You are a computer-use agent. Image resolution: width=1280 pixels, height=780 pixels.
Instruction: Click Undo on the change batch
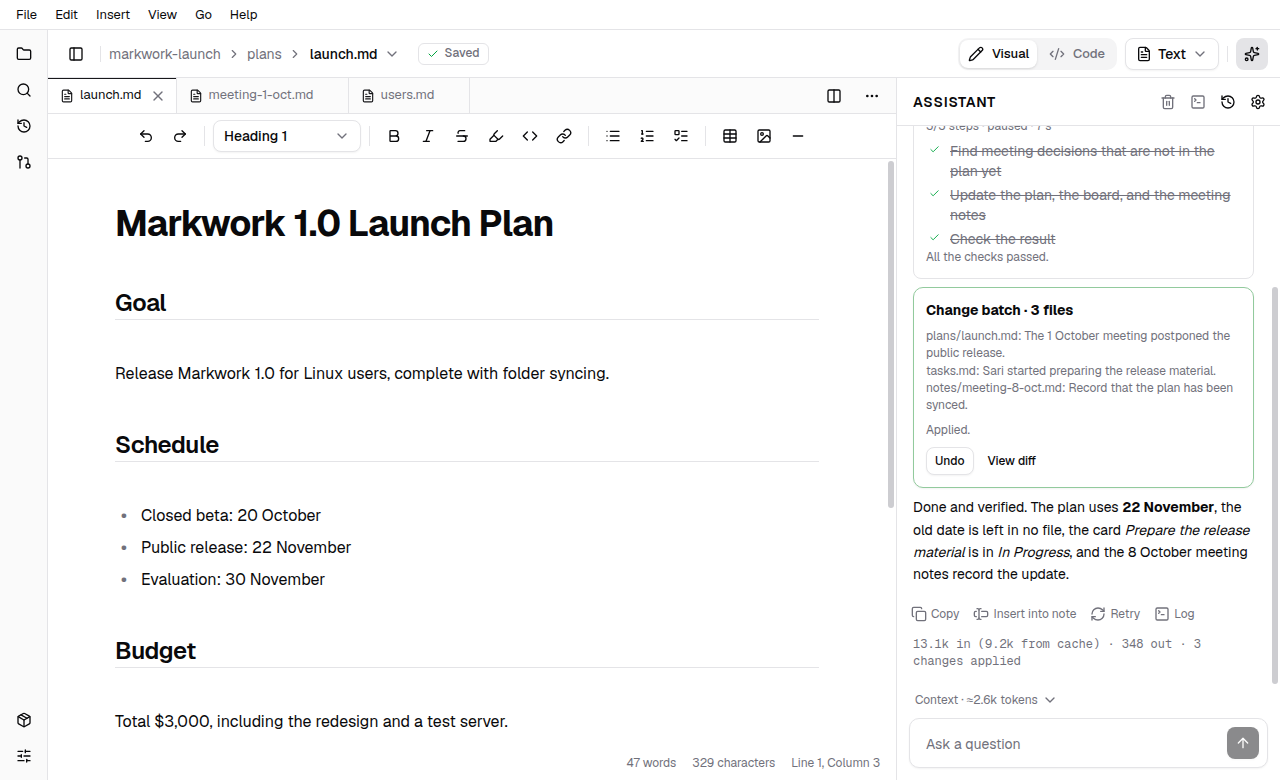point(950,461)
